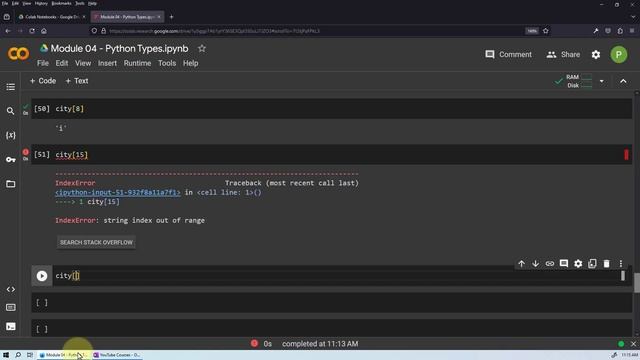
Task: Open the Insert menu
Action: click(x=107, y=63)
